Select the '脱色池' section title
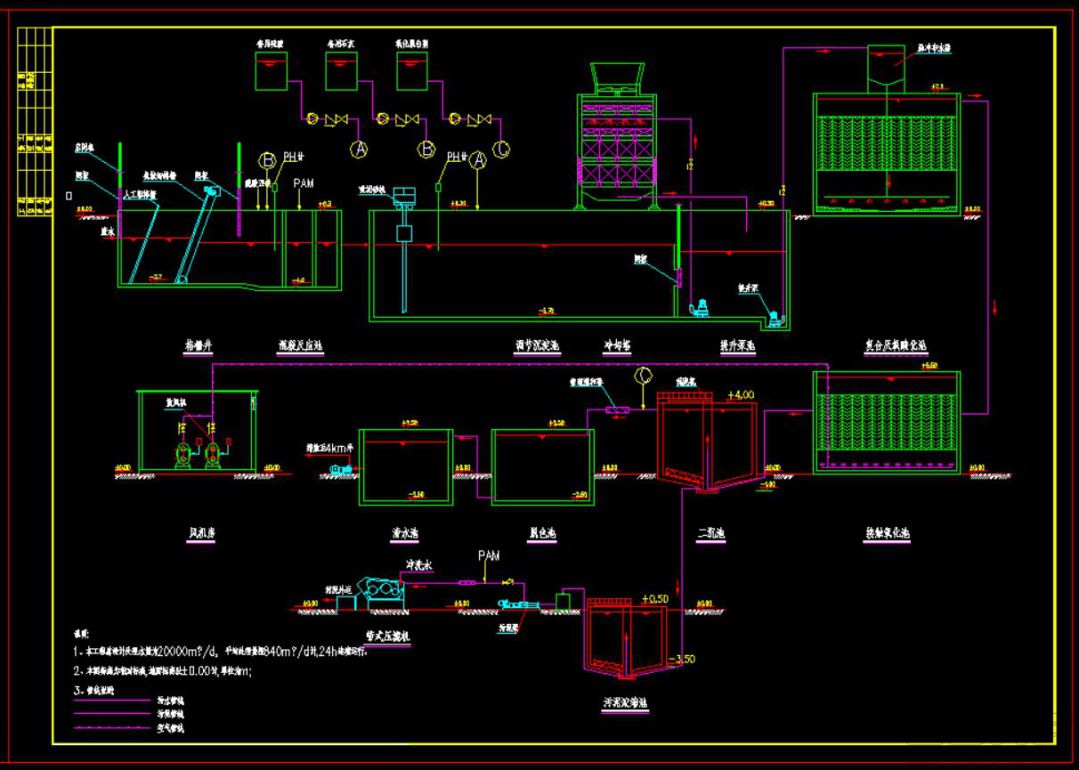Viewport: 1079px width, 770px height. tap(542, 533)
